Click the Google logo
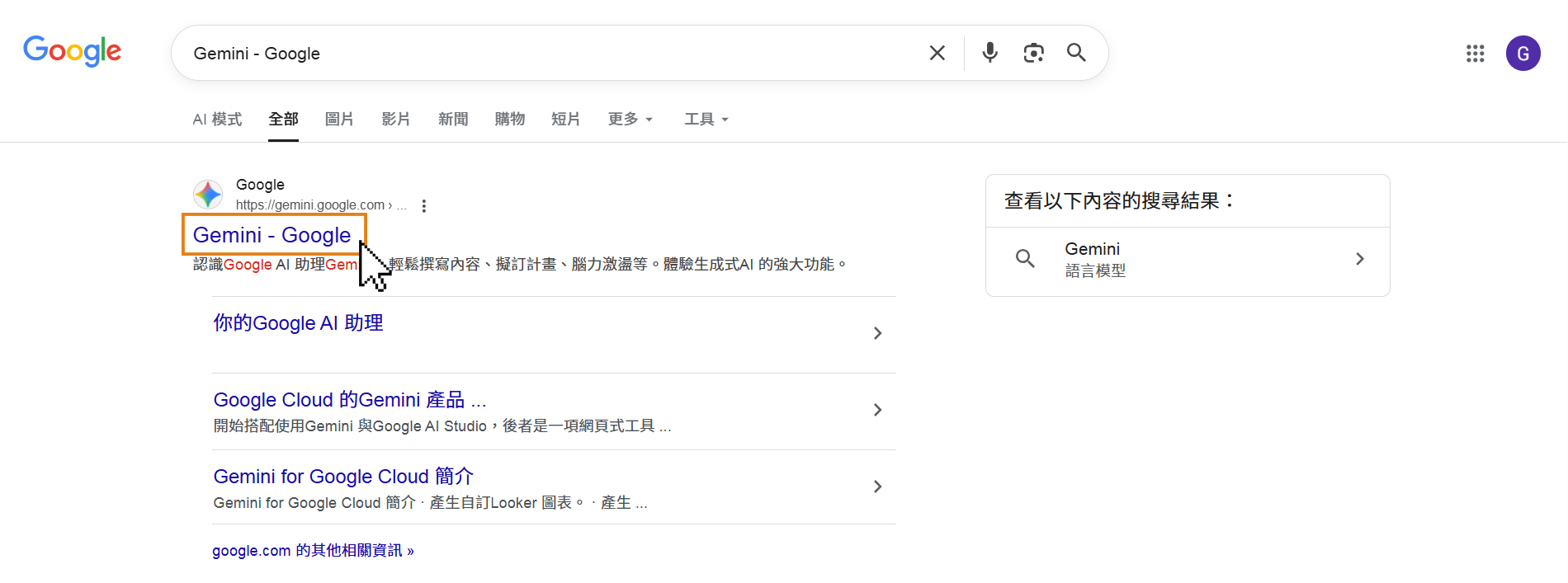The width and height of the screenshot is (1568, 583). [72, 51]
